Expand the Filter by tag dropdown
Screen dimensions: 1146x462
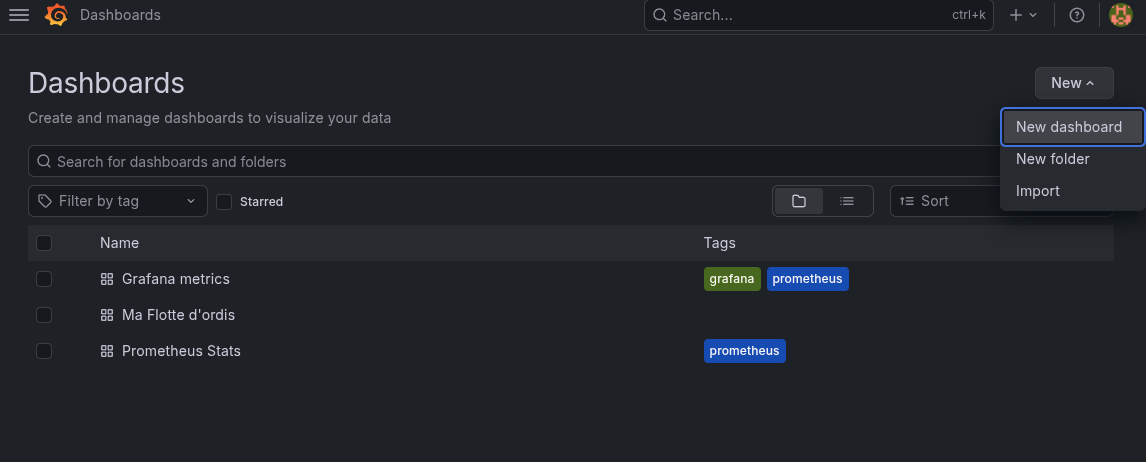tap(118, 201)
